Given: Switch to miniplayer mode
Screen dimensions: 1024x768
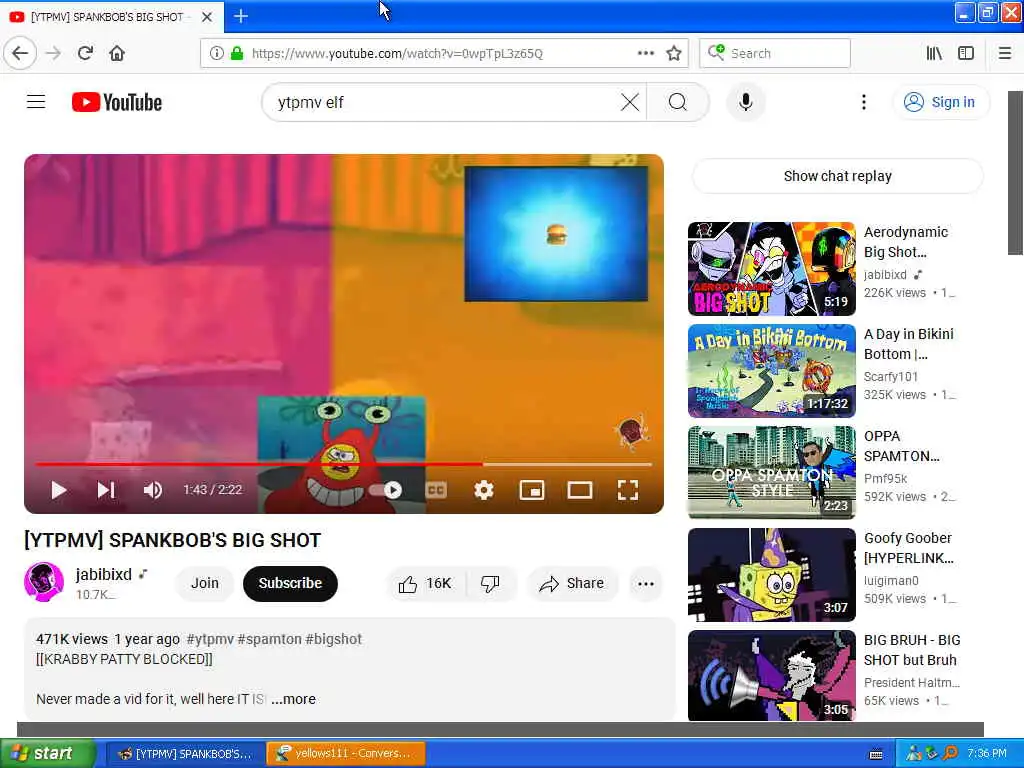Looking at the screenshot, I should pos(532,490).
